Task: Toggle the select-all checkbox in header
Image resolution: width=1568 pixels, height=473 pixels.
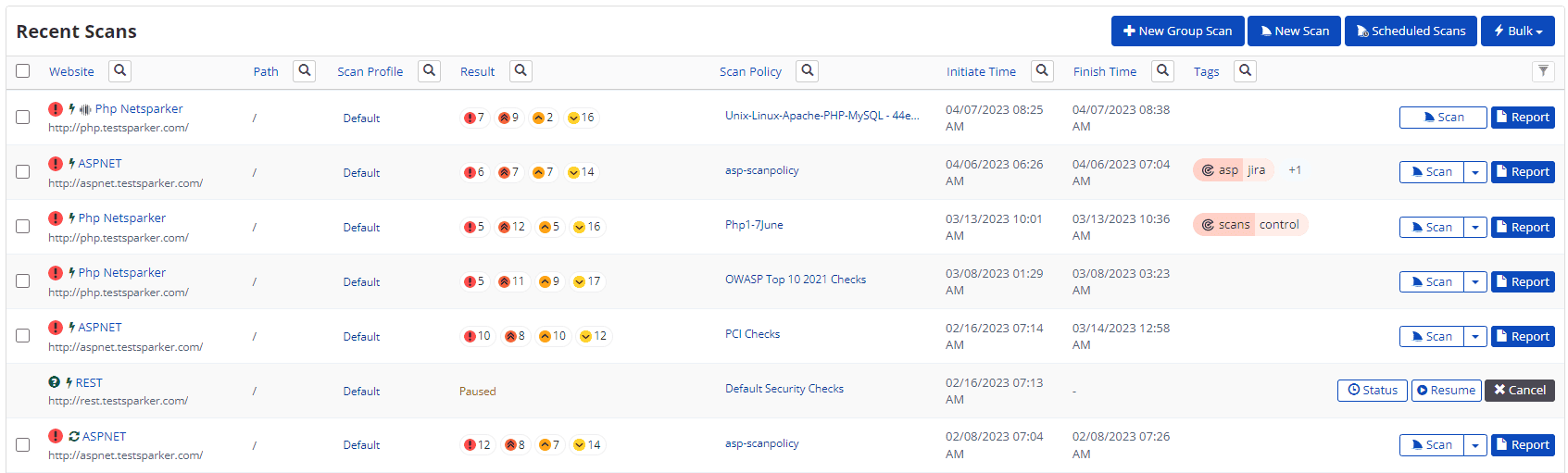Action: coord(23,71)
